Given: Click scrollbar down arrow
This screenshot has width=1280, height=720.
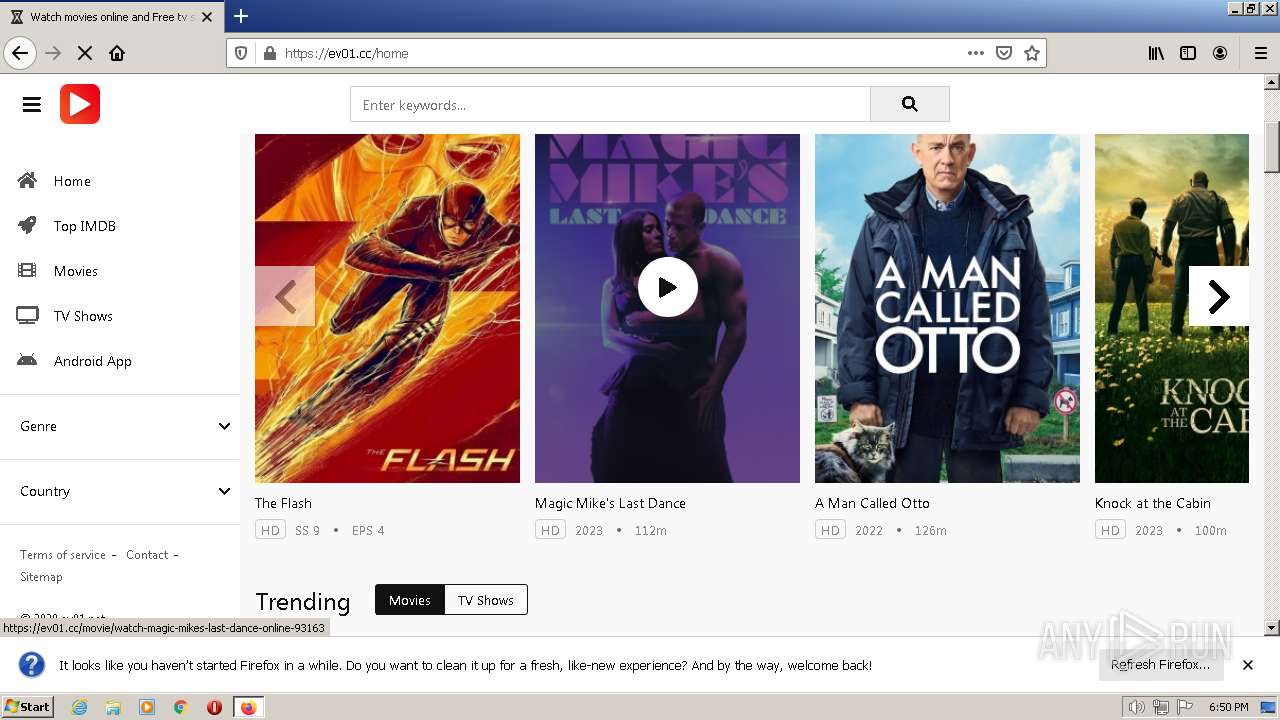Looking at the screenshot, I should pyautogui.click(x=1272, y=628).
